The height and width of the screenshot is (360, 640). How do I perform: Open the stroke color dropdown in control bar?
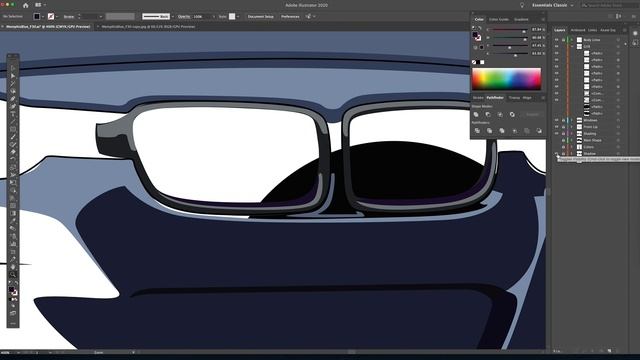point(56,17)
